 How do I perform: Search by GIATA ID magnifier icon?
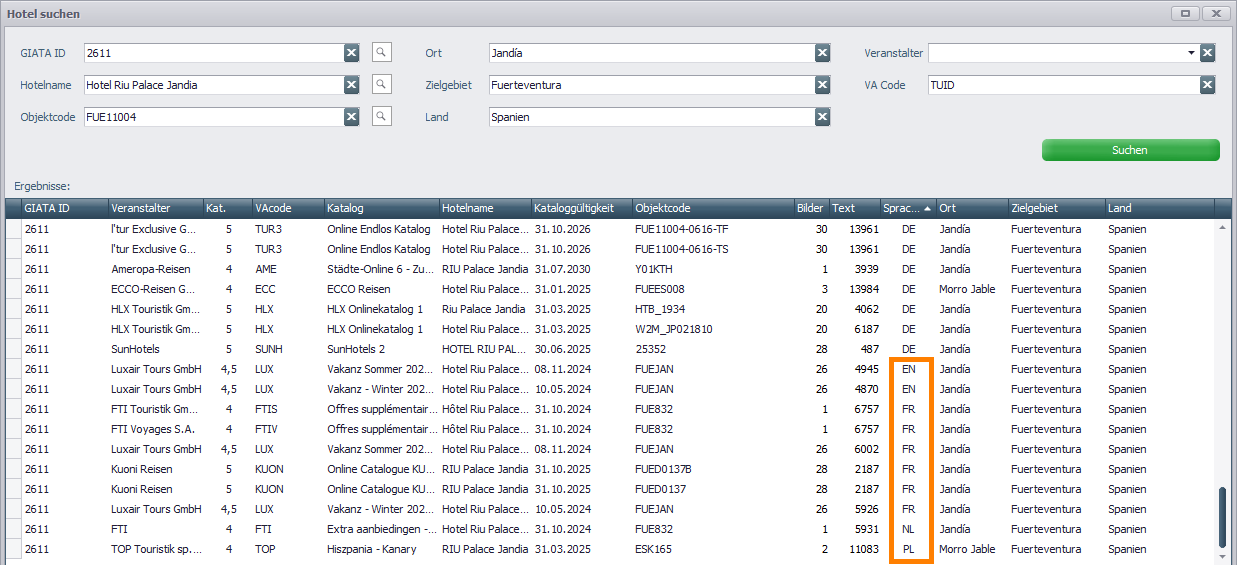tap(381, 53)
